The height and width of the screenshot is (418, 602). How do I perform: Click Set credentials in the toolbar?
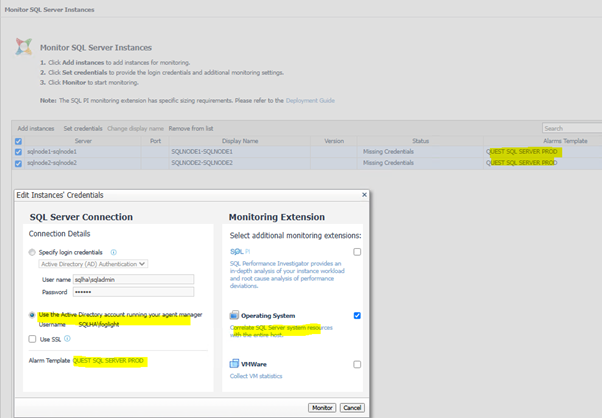(83, 129)
